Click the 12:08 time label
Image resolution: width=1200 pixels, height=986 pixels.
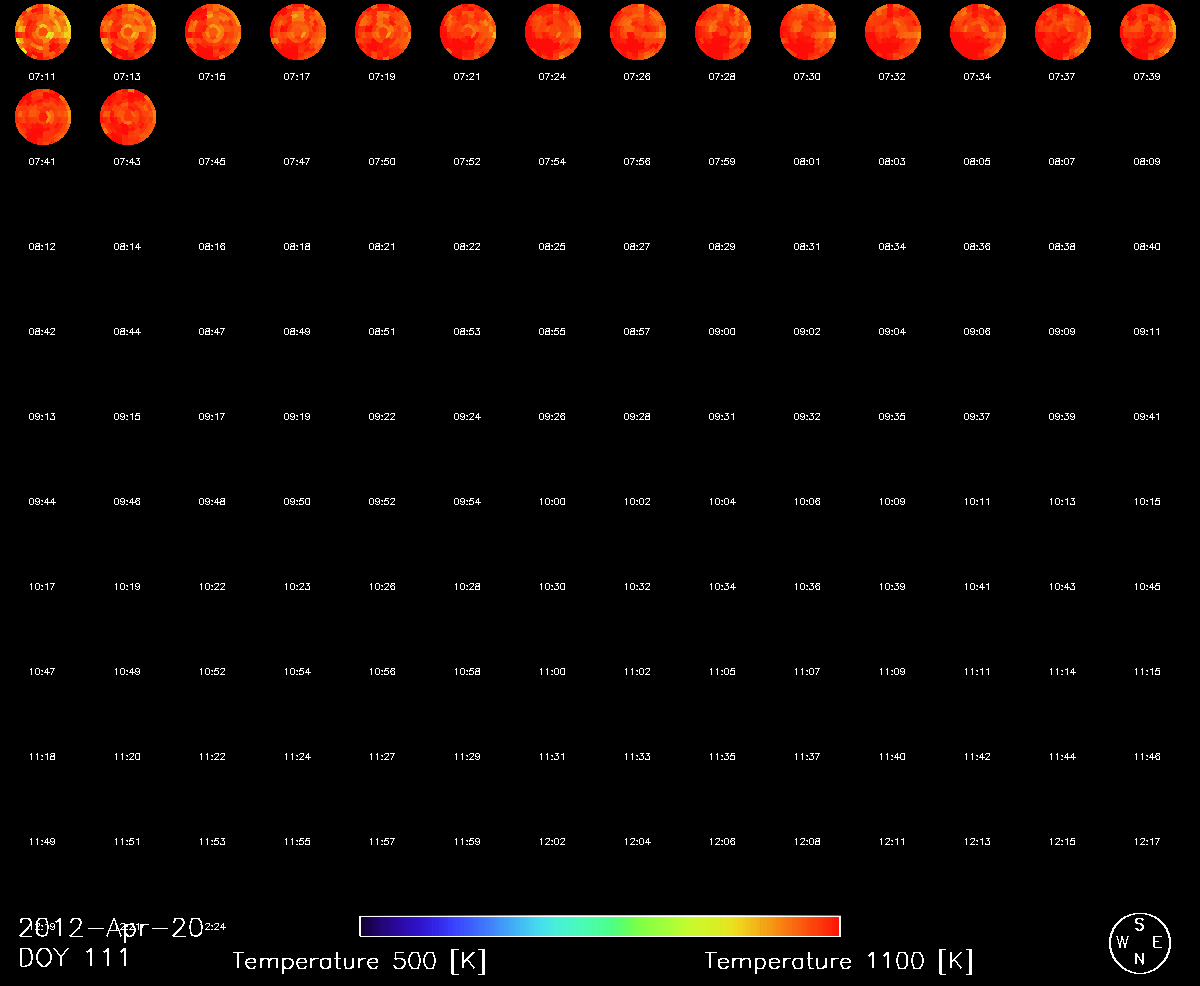click(807, 841)
